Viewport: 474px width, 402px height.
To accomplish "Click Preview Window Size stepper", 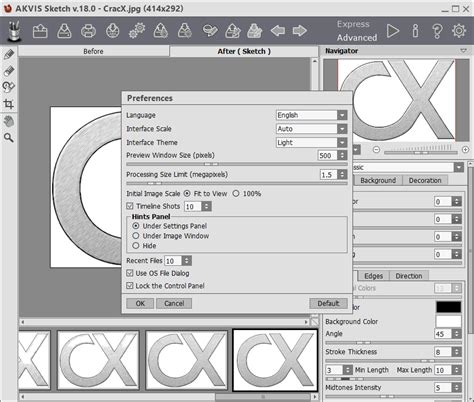I will (342, 155).
